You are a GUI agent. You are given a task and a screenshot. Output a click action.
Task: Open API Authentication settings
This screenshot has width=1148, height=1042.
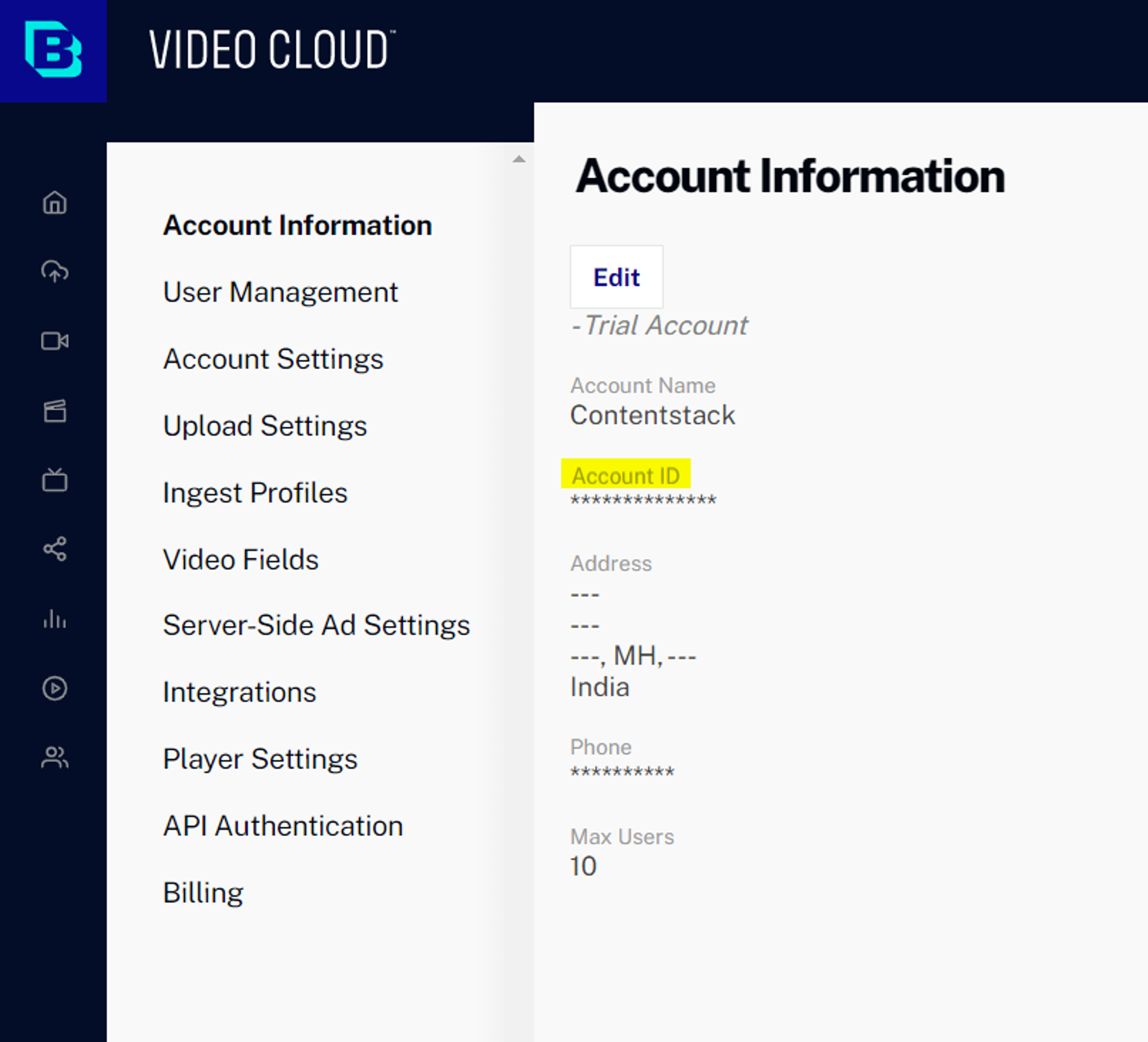click(283, 826)
